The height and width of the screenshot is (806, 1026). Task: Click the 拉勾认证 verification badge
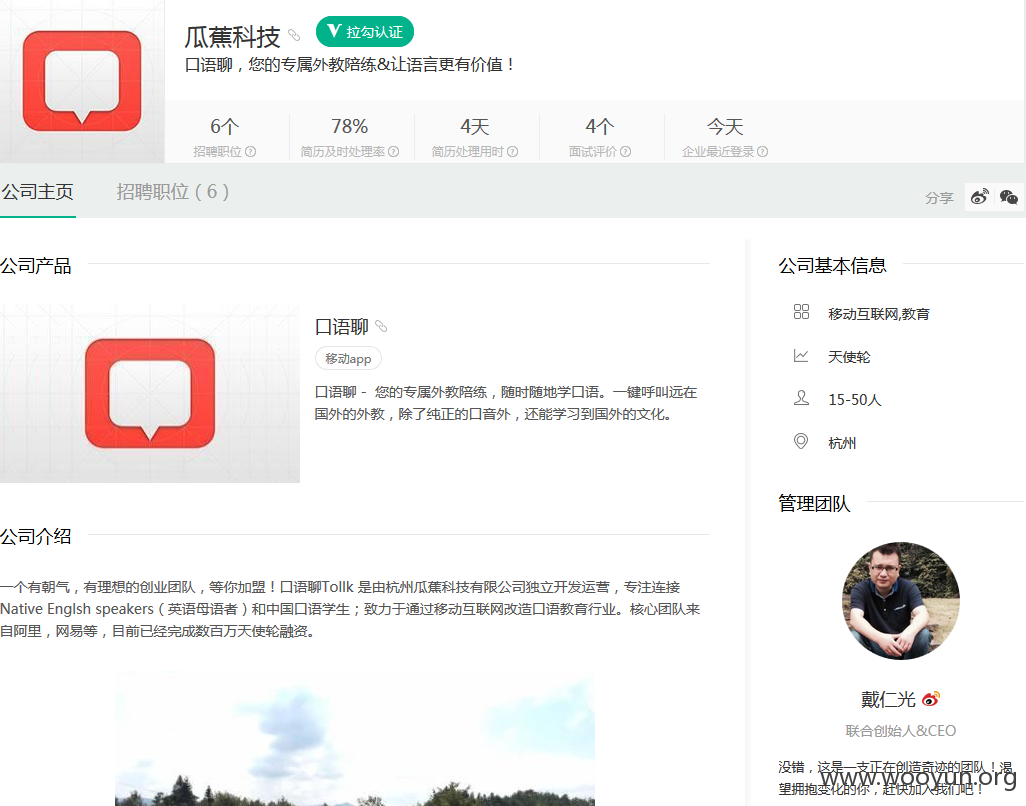point(364,31)
